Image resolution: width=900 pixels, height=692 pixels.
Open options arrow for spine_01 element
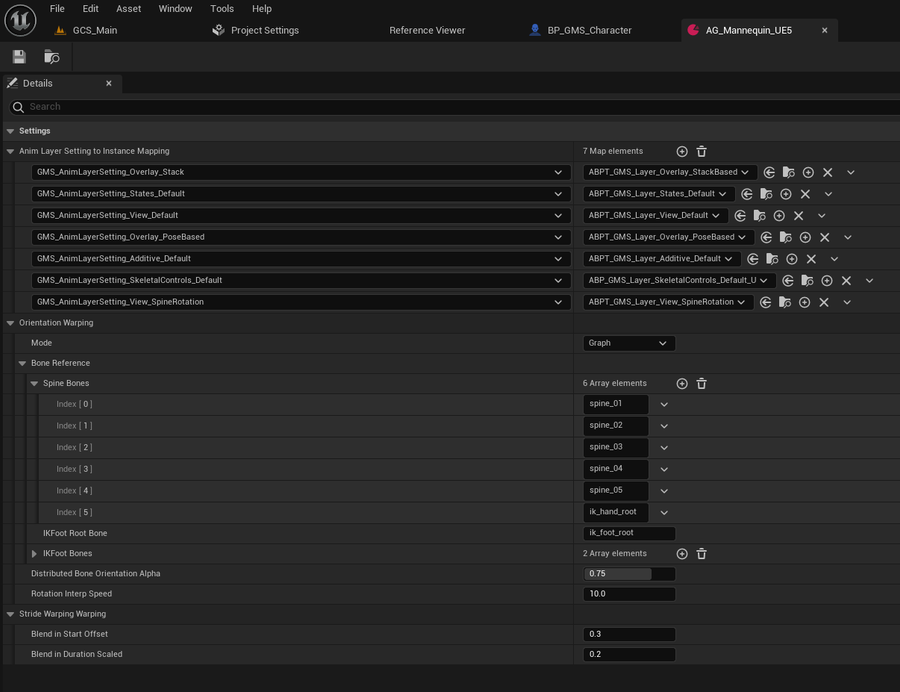point(664,405)
